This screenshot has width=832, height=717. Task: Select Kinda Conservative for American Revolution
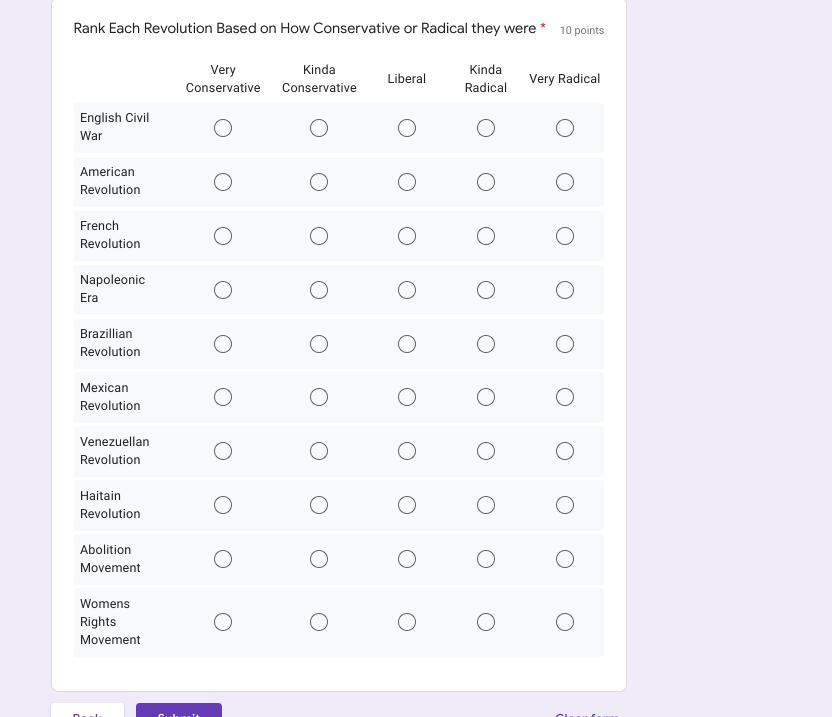tap(319, 182)
